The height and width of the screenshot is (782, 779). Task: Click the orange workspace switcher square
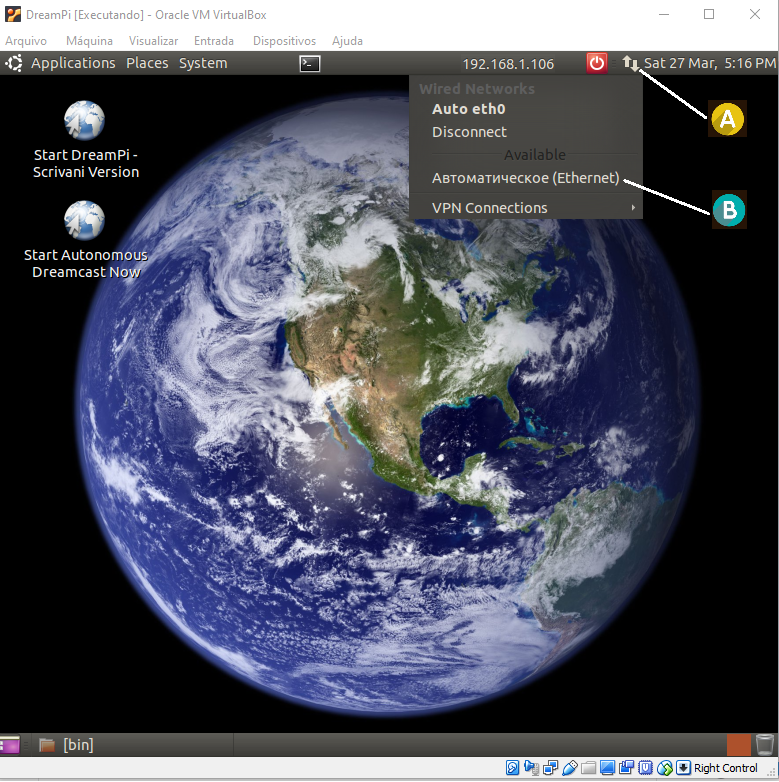click(x=739, y=745)
